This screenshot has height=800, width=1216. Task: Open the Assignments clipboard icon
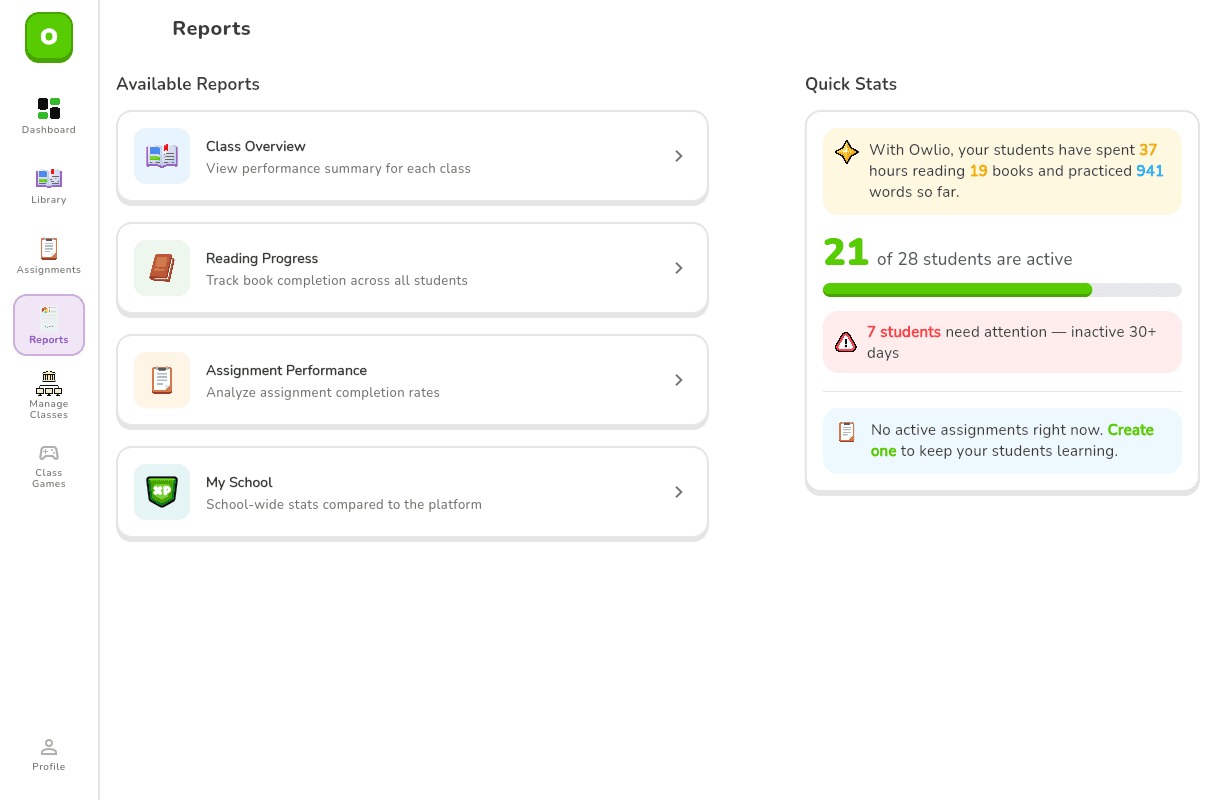[x=49, y=249]
